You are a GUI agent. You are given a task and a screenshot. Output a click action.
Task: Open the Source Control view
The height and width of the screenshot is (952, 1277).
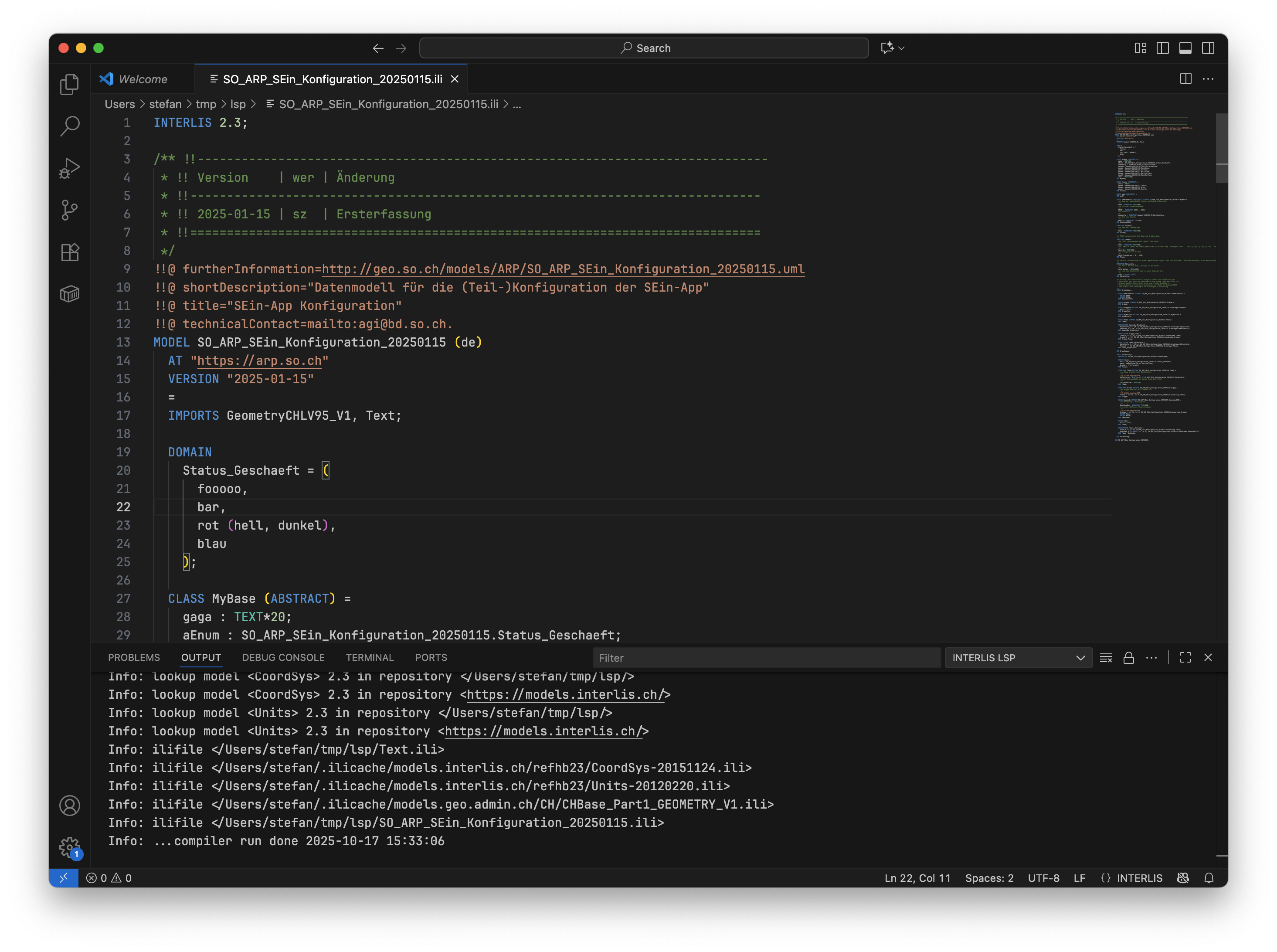pos(69,210)
